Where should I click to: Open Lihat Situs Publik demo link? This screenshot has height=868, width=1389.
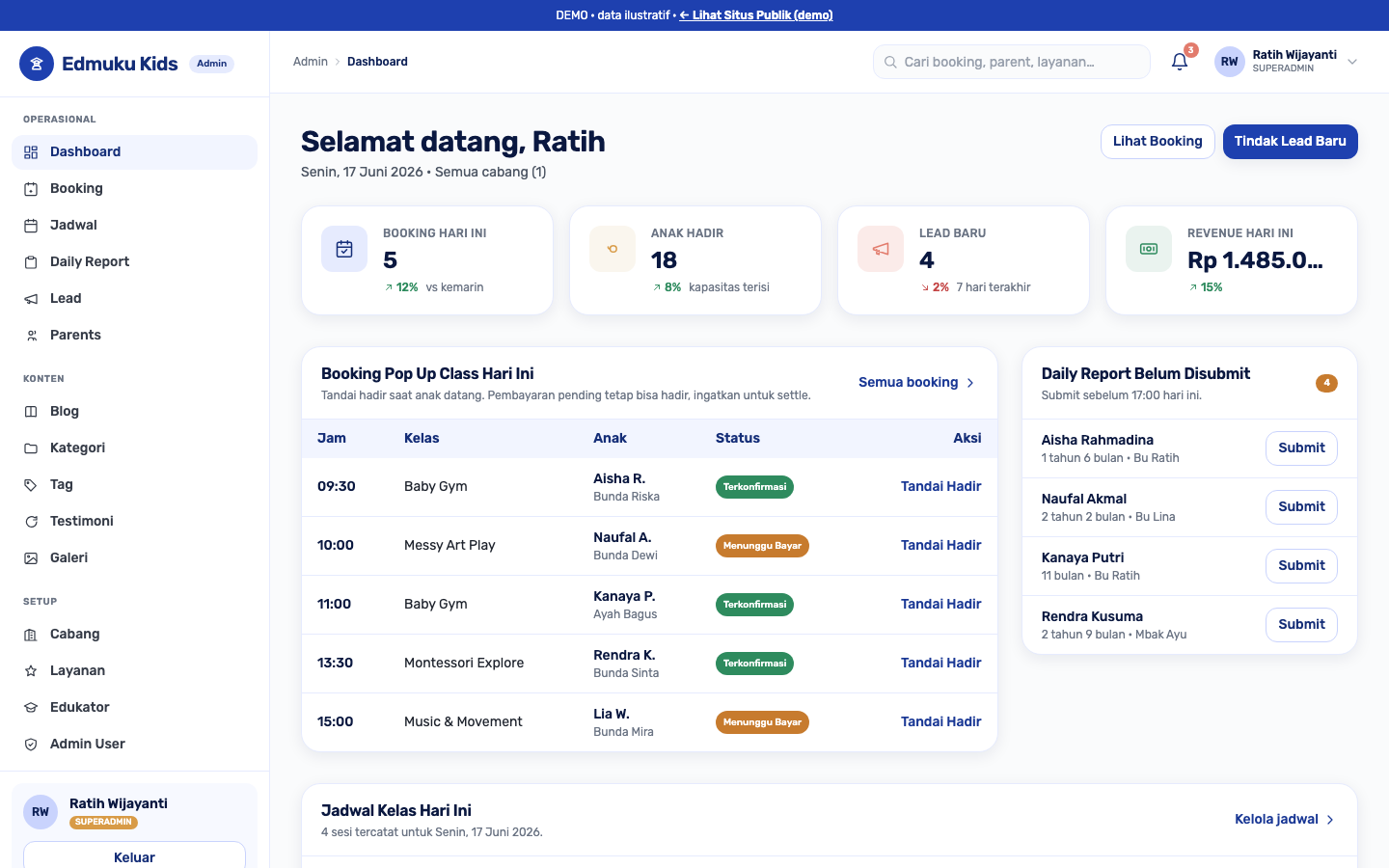756,15
